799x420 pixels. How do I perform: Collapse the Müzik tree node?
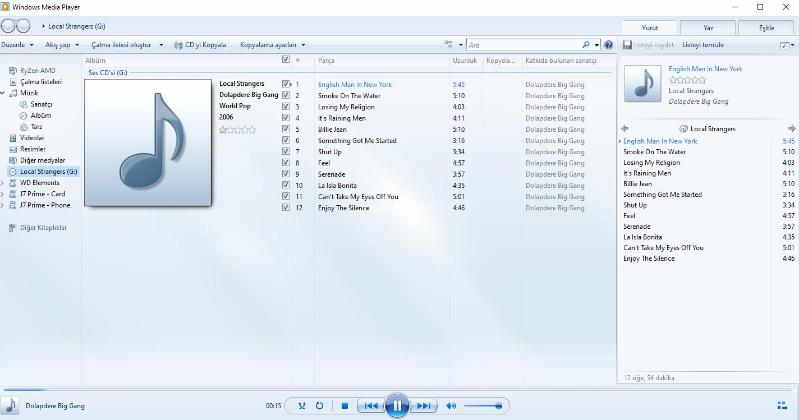click(x=3, y=93)
